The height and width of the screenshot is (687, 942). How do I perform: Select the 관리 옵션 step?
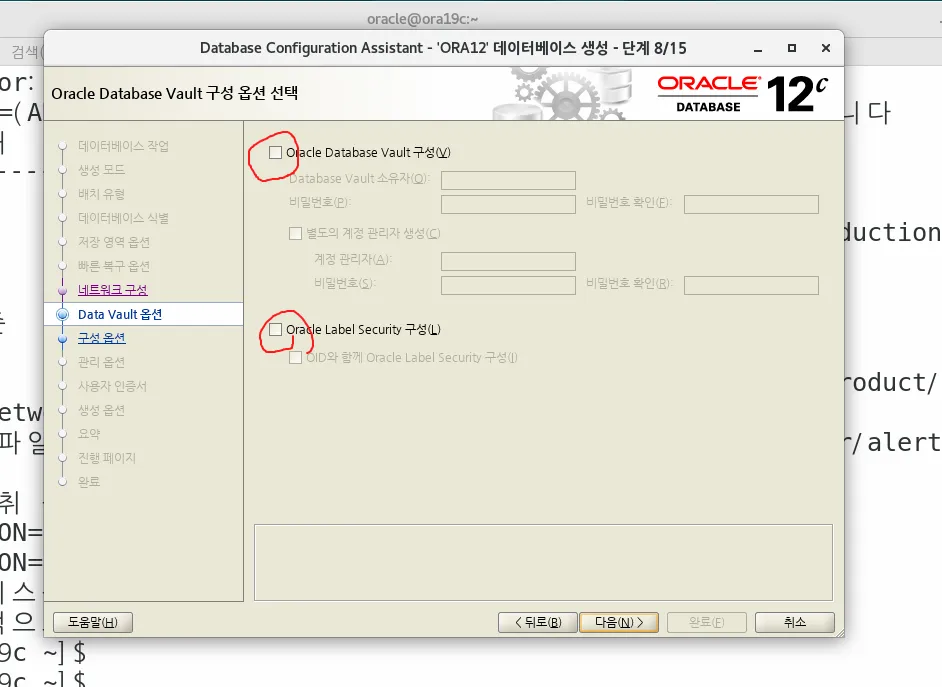tap(102, 362)
